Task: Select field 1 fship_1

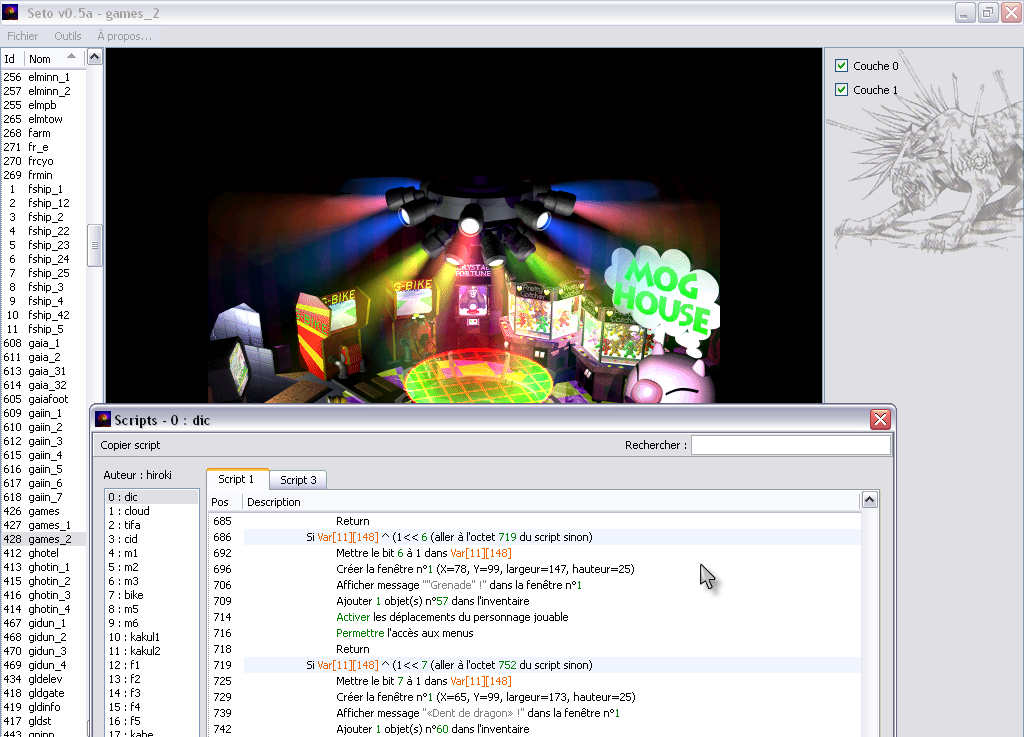Action: pos(43,189)
